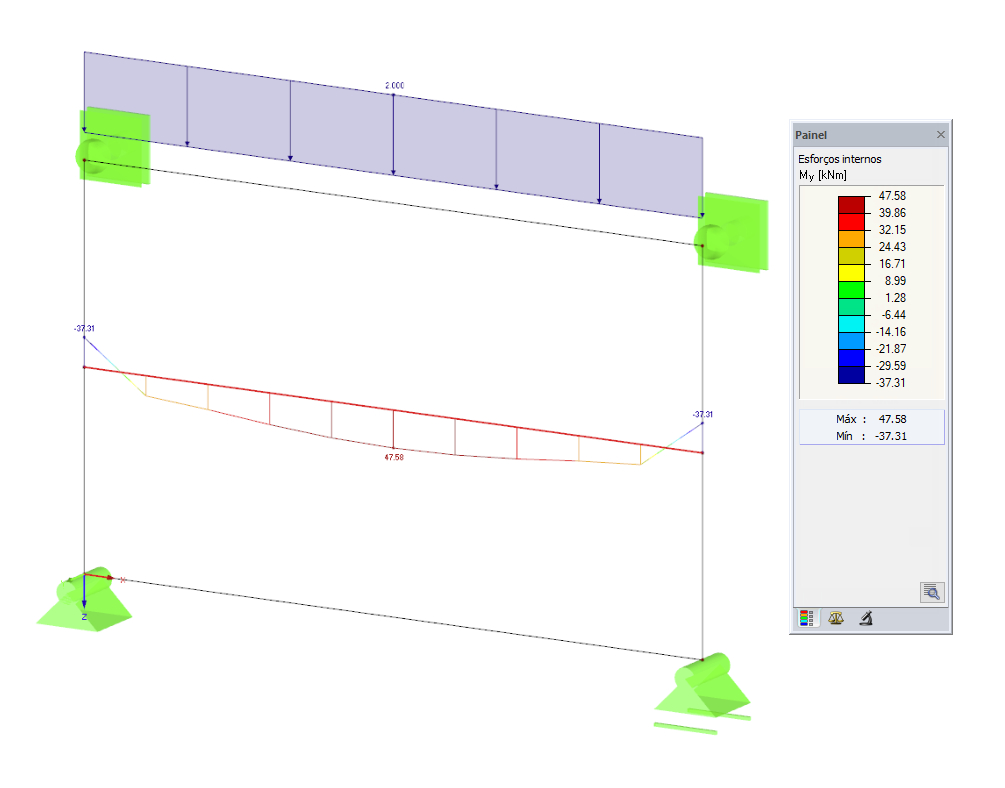Click legend value 24.43

[x=892, y=247]
